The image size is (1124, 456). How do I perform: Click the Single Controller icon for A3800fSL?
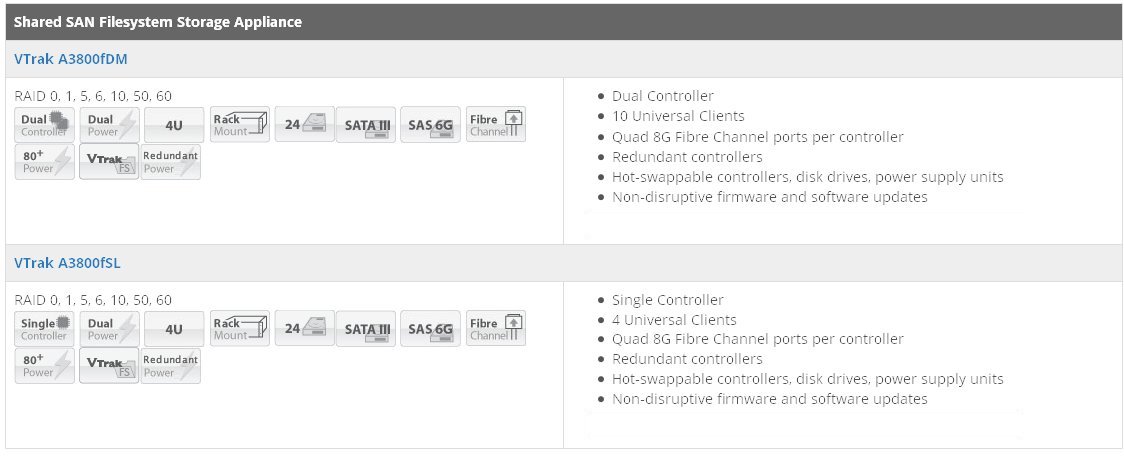click(x=44, y=329)
